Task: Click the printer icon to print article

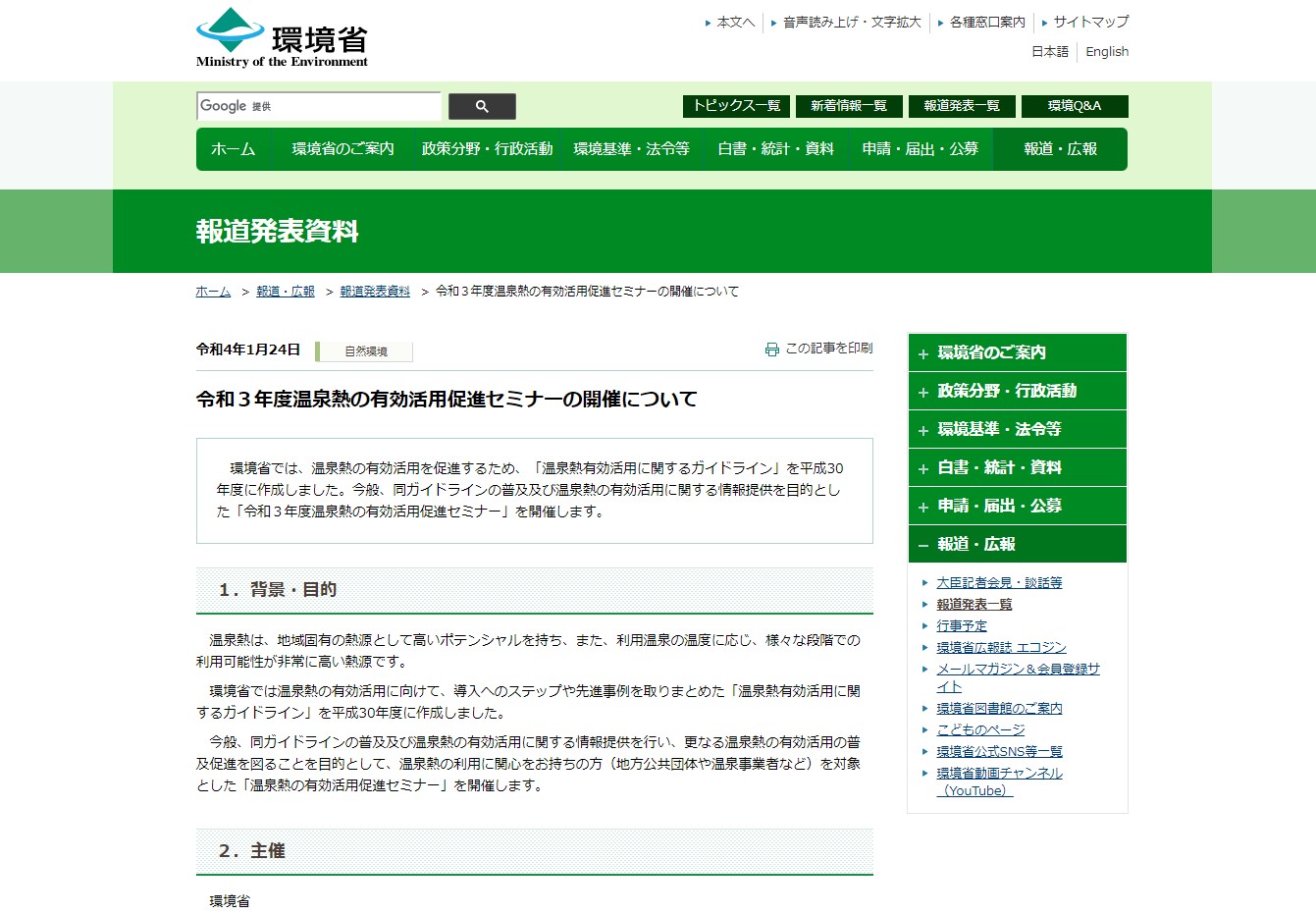Action: click(x=772, y=350)
